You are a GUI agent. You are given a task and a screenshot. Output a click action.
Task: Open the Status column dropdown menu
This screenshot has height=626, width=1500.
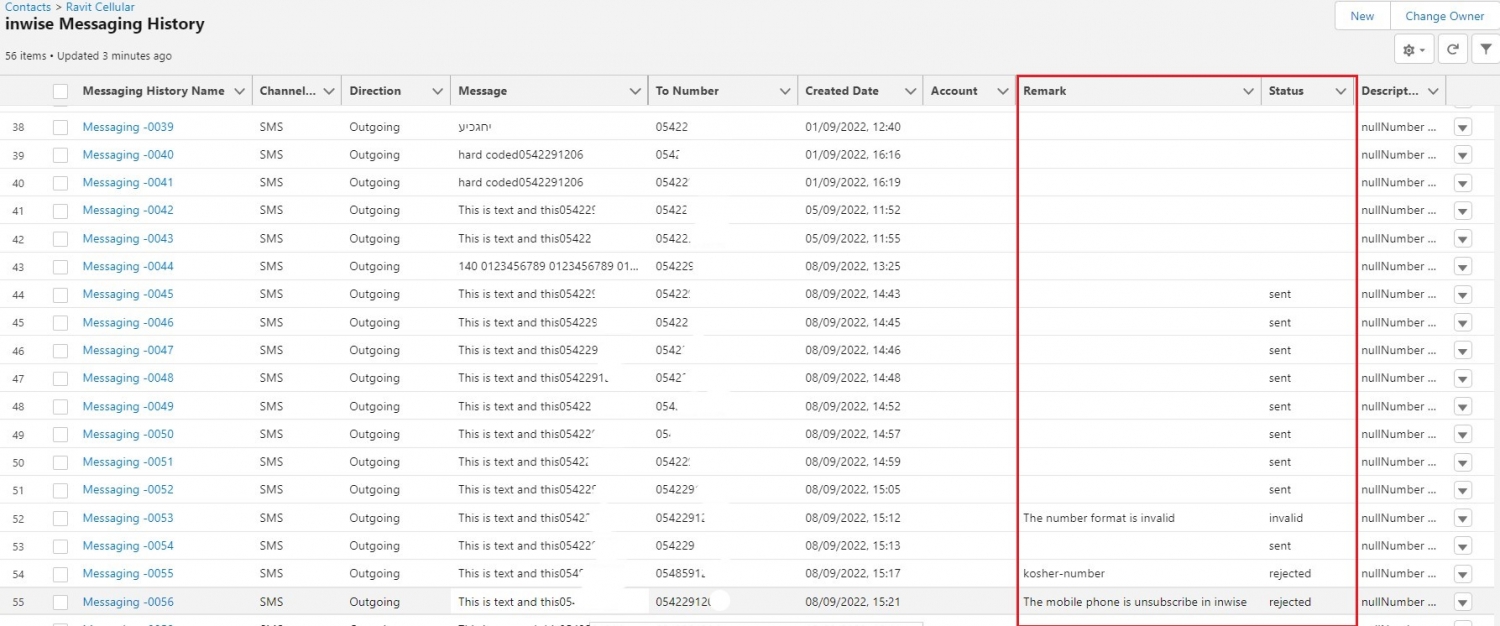click(1338, 90)
